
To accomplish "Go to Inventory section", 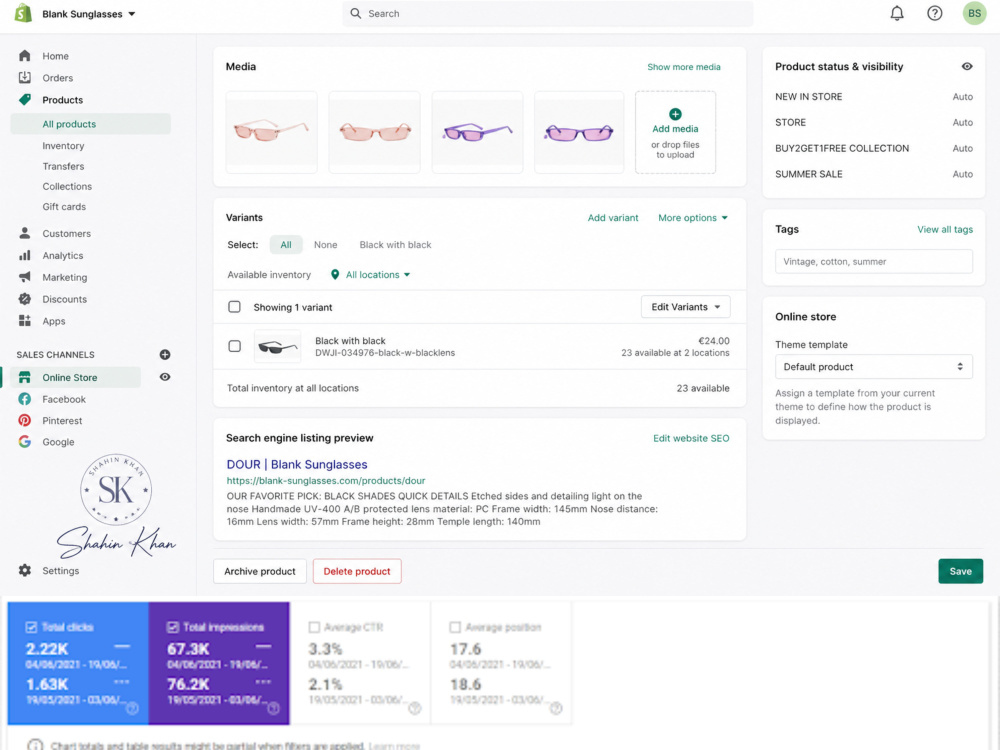I will 63,146.
